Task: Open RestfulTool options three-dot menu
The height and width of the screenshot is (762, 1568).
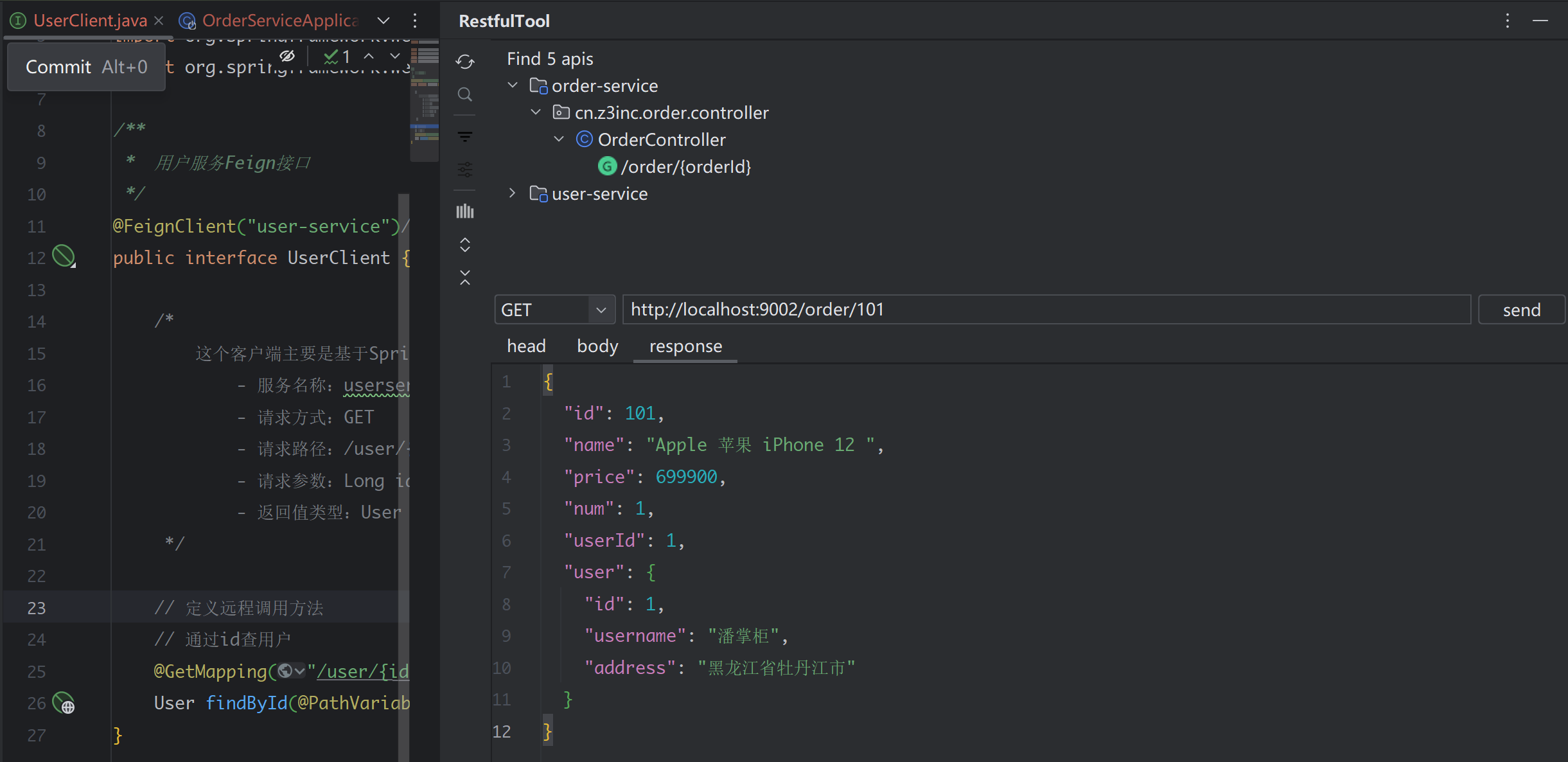Action: pyautogui.click(x=1508, y=21)
